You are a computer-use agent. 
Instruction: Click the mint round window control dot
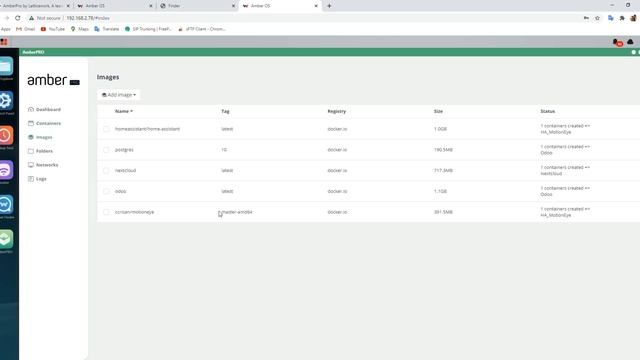point(634,52)
